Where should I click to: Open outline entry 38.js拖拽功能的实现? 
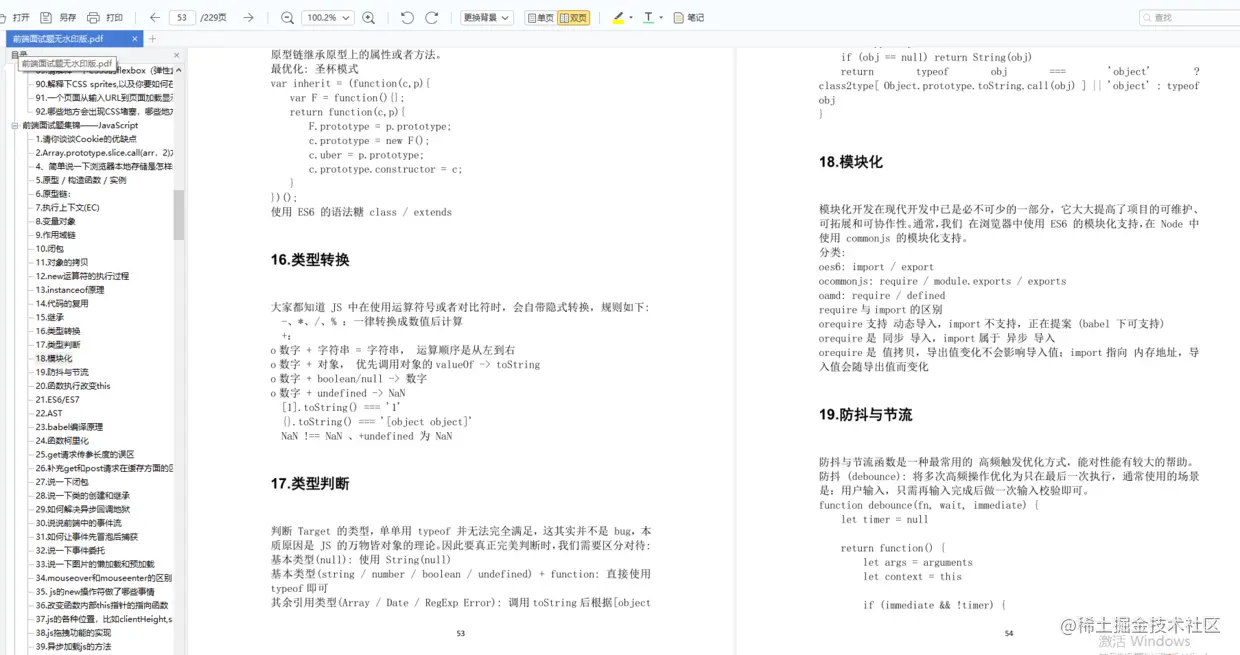click(x=74, y=633)
